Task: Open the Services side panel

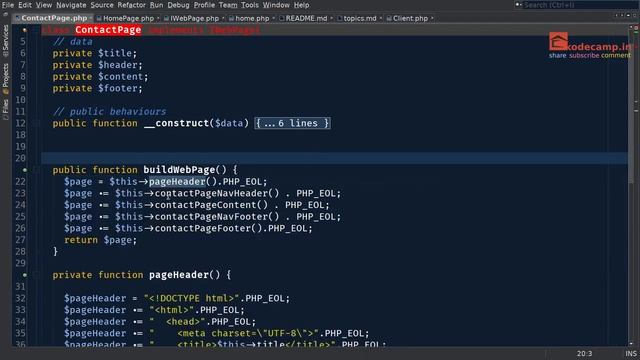Action: point(5,40)
